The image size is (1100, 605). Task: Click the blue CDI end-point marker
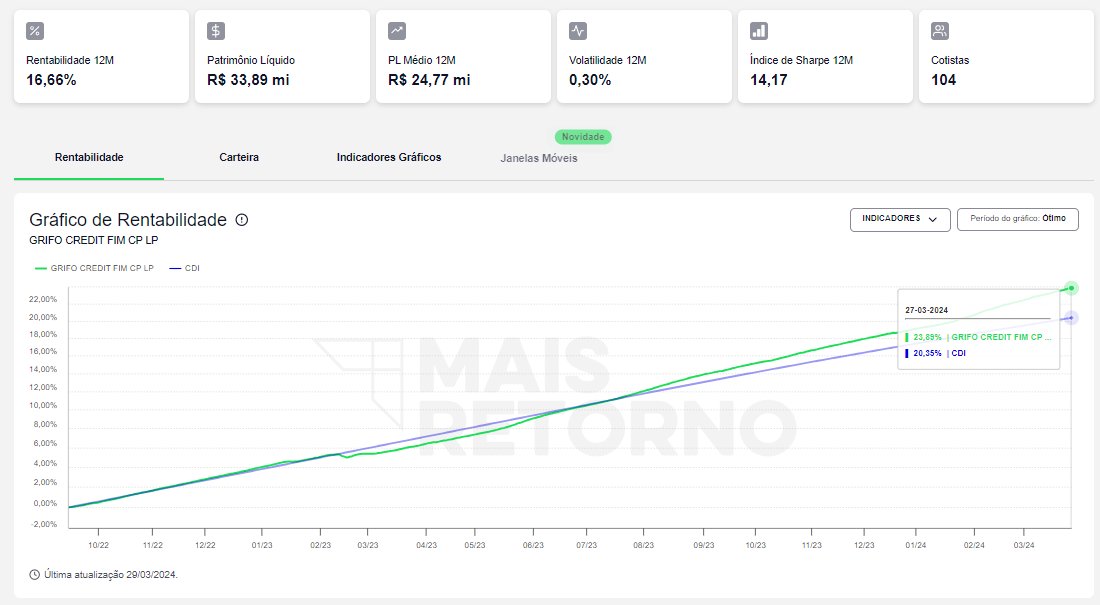tap(1071, 318)
